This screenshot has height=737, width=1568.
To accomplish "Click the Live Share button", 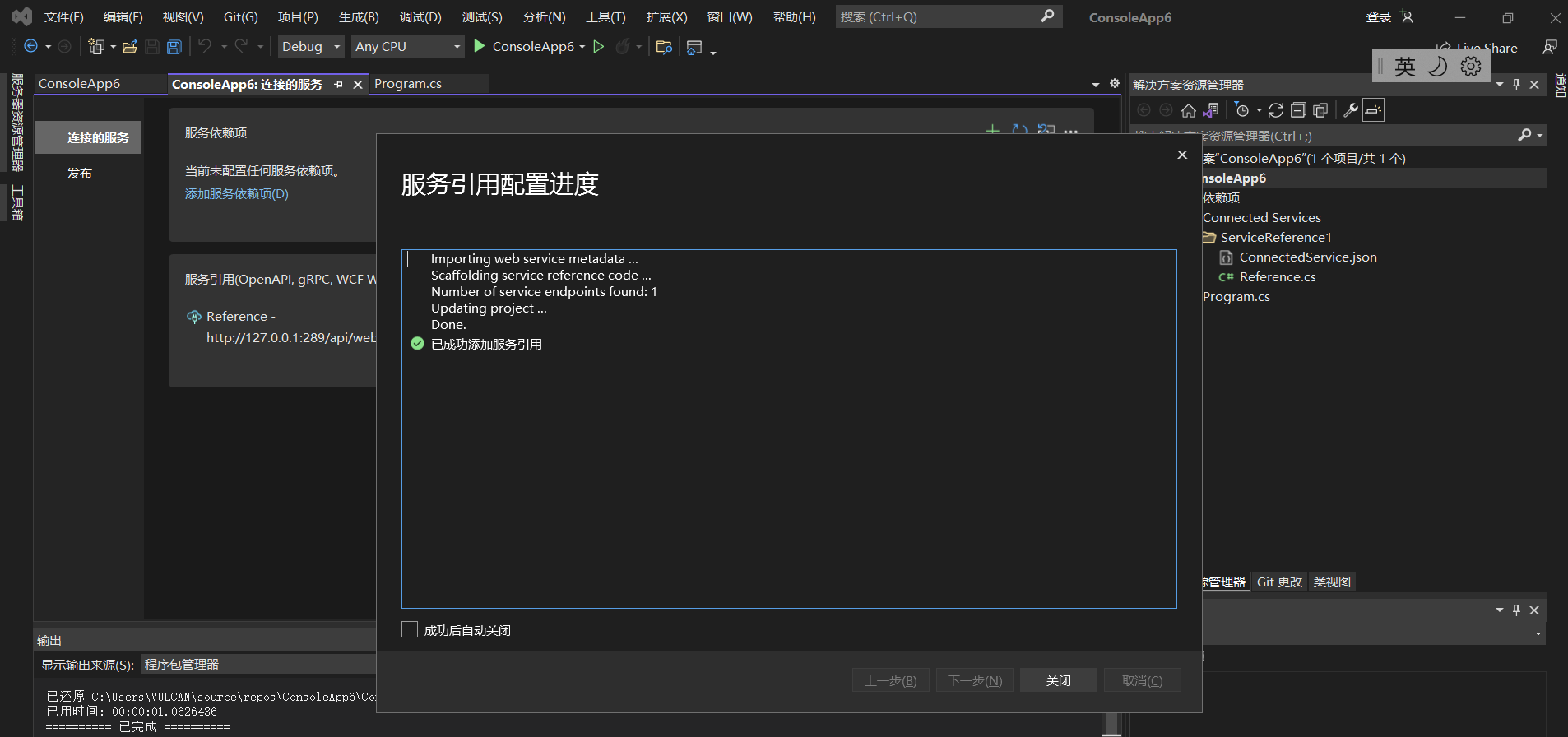I will pos(1478,48).
